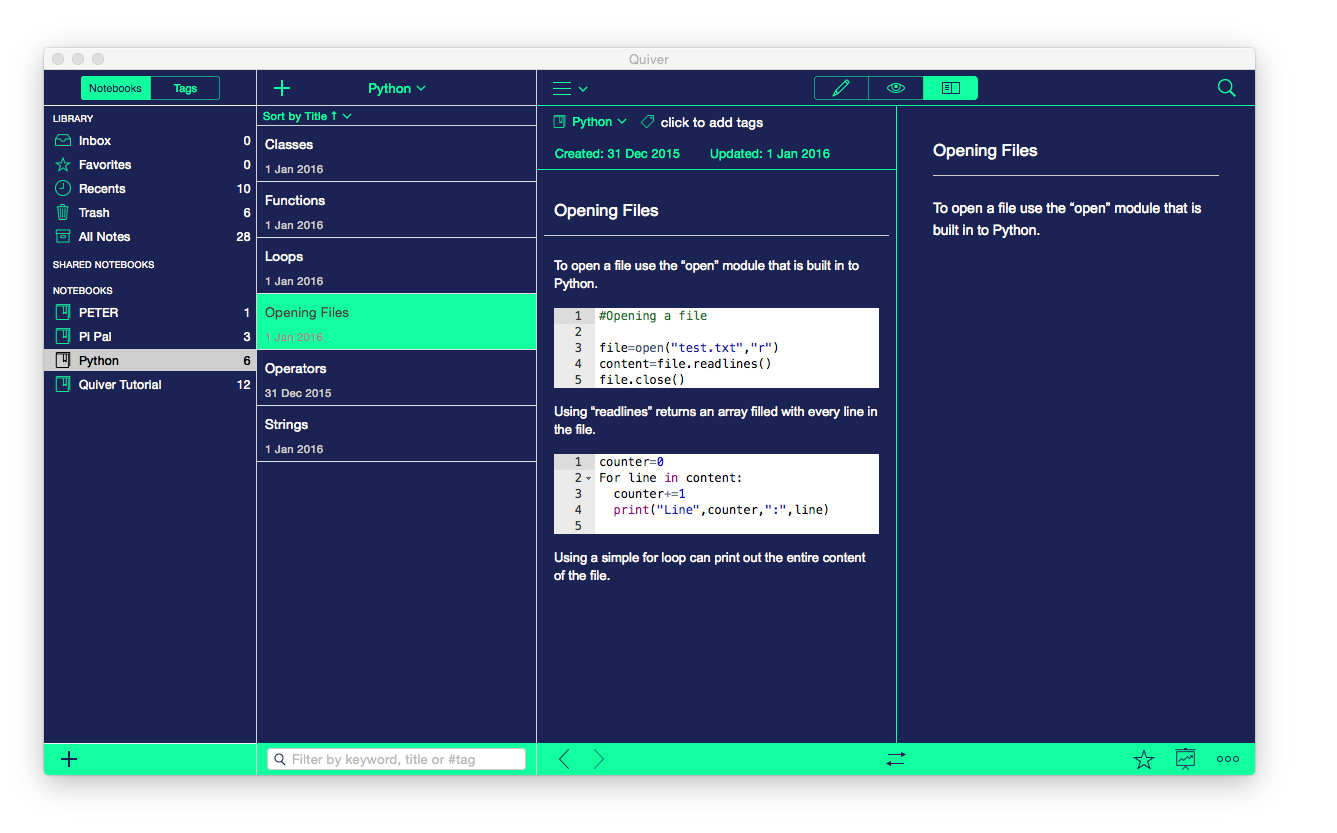The image size is (1337, 833).
Task: Open the Python notebook dropdown above note list
Action: tap(397, 88)
